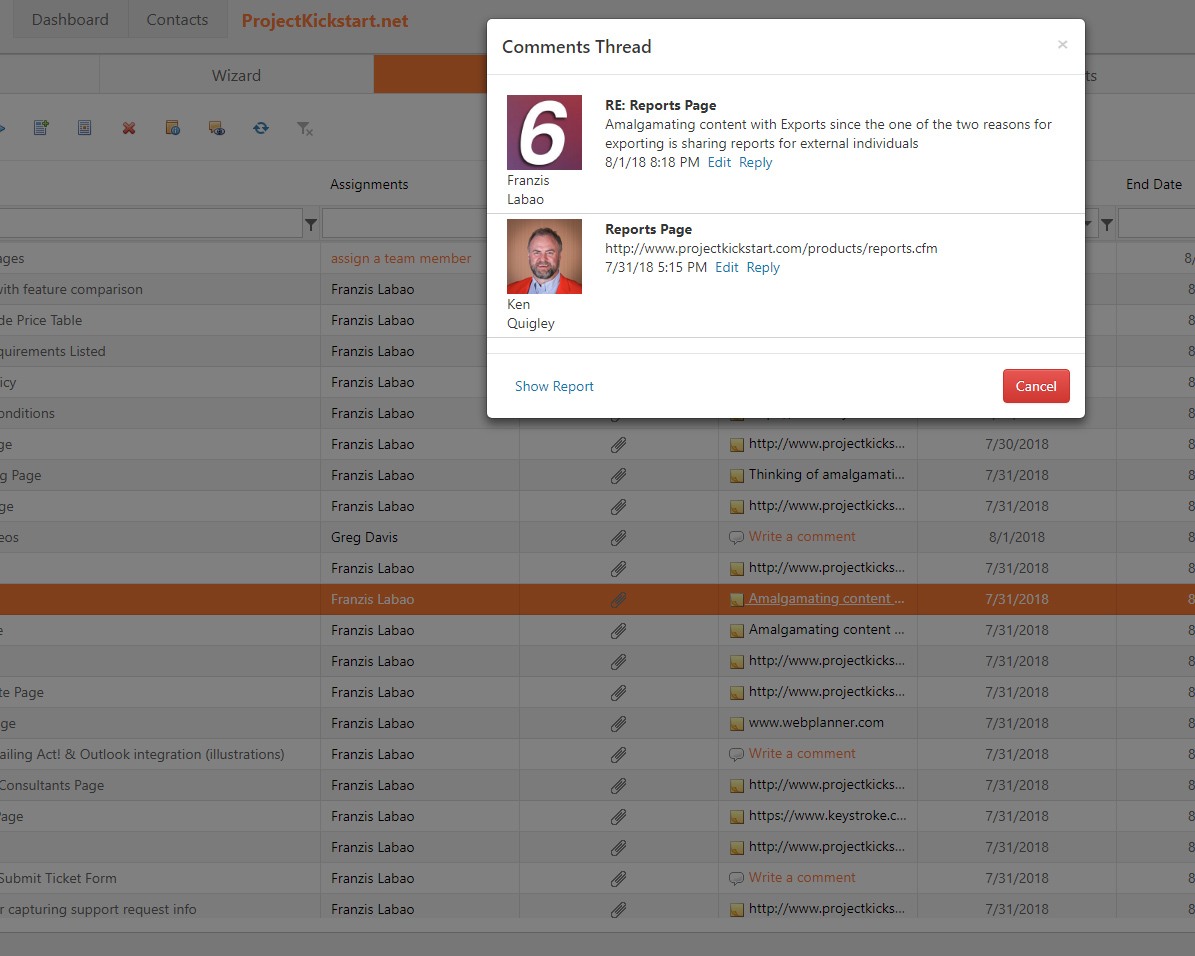Reply to Franzis Labao's comment
This screenshot has height=956, width=1195.
pos(755,162)
